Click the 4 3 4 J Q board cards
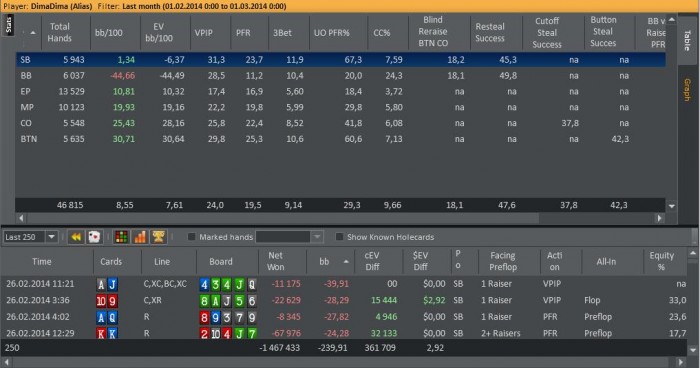Screen dimensions: 700x368 [x=228, y=284]
